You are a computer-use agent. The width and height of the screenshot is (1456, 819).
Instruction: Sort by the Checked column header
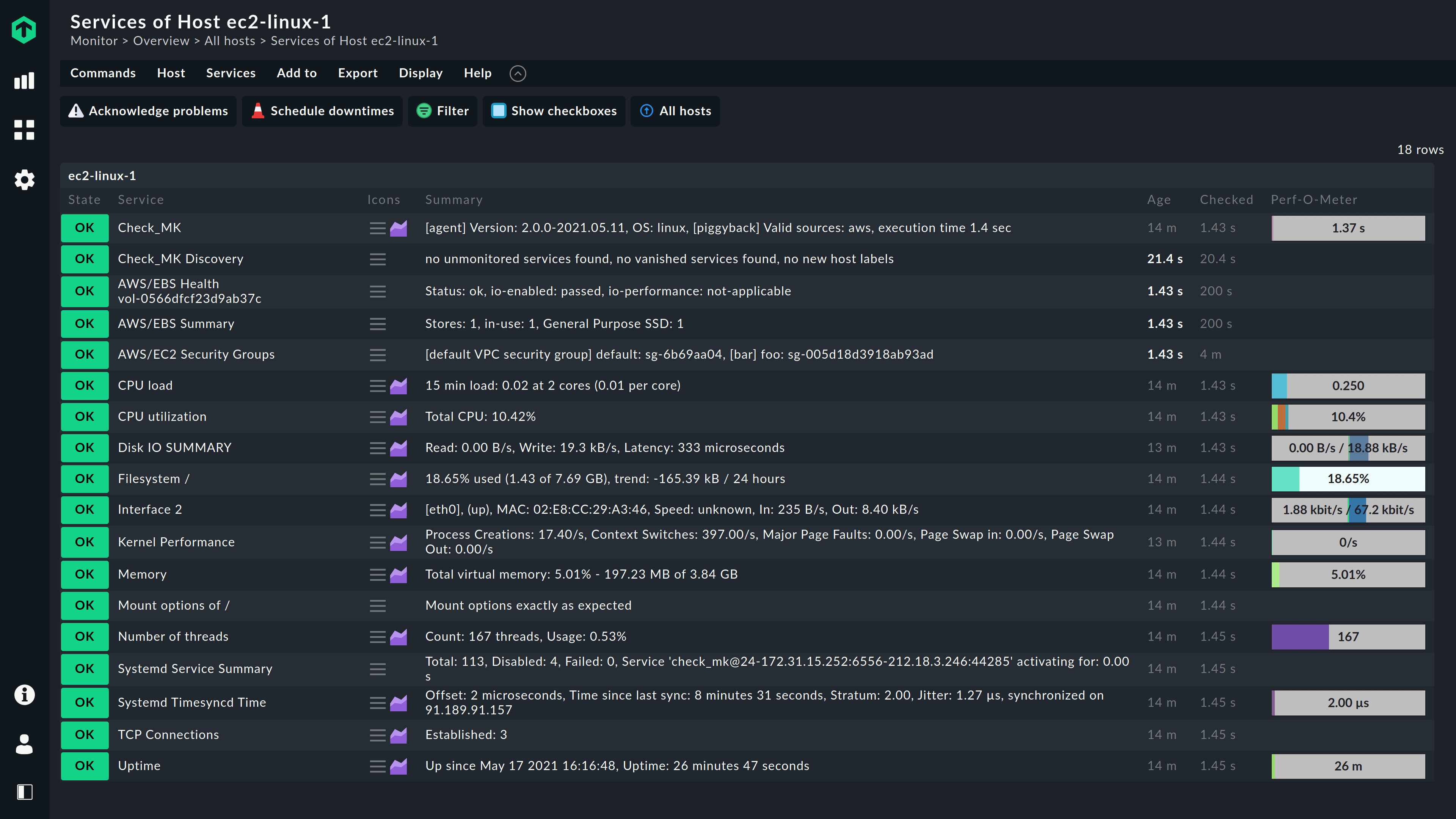(x=1227, y=199)
